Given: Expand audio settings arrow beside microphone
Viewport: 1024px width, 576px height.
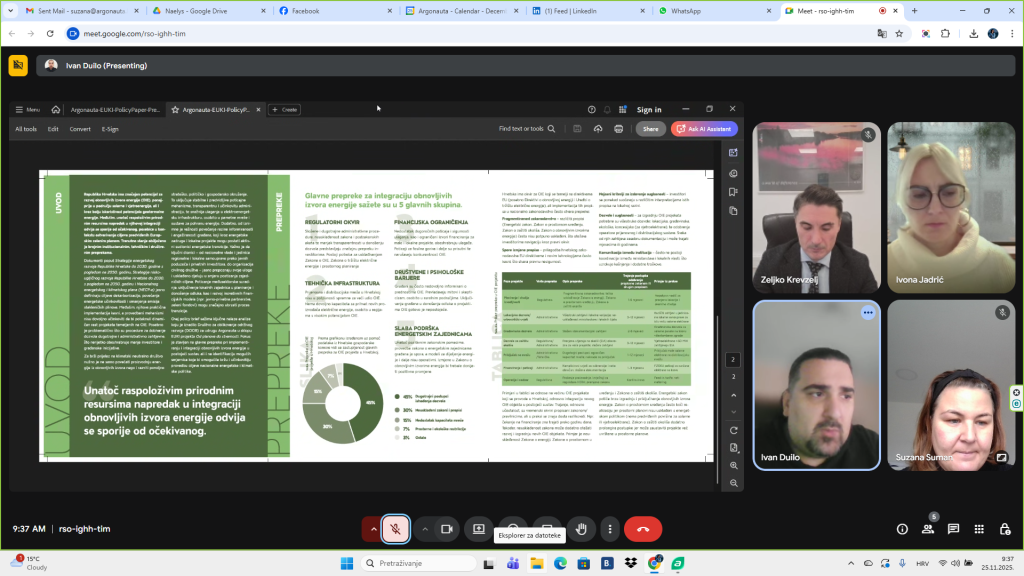Looking at the screenshot, I should (x=374, y=529).
